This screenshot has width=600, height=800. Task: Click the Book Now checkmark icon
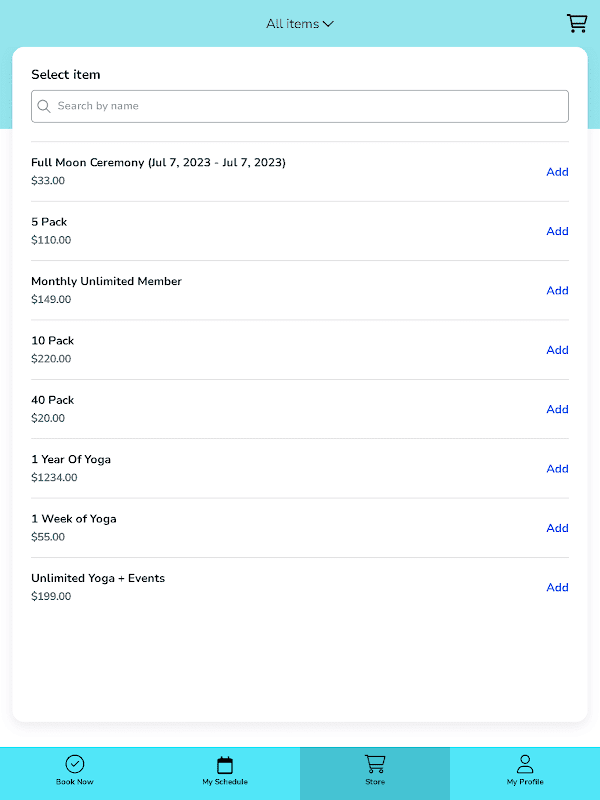click(75, 765)
